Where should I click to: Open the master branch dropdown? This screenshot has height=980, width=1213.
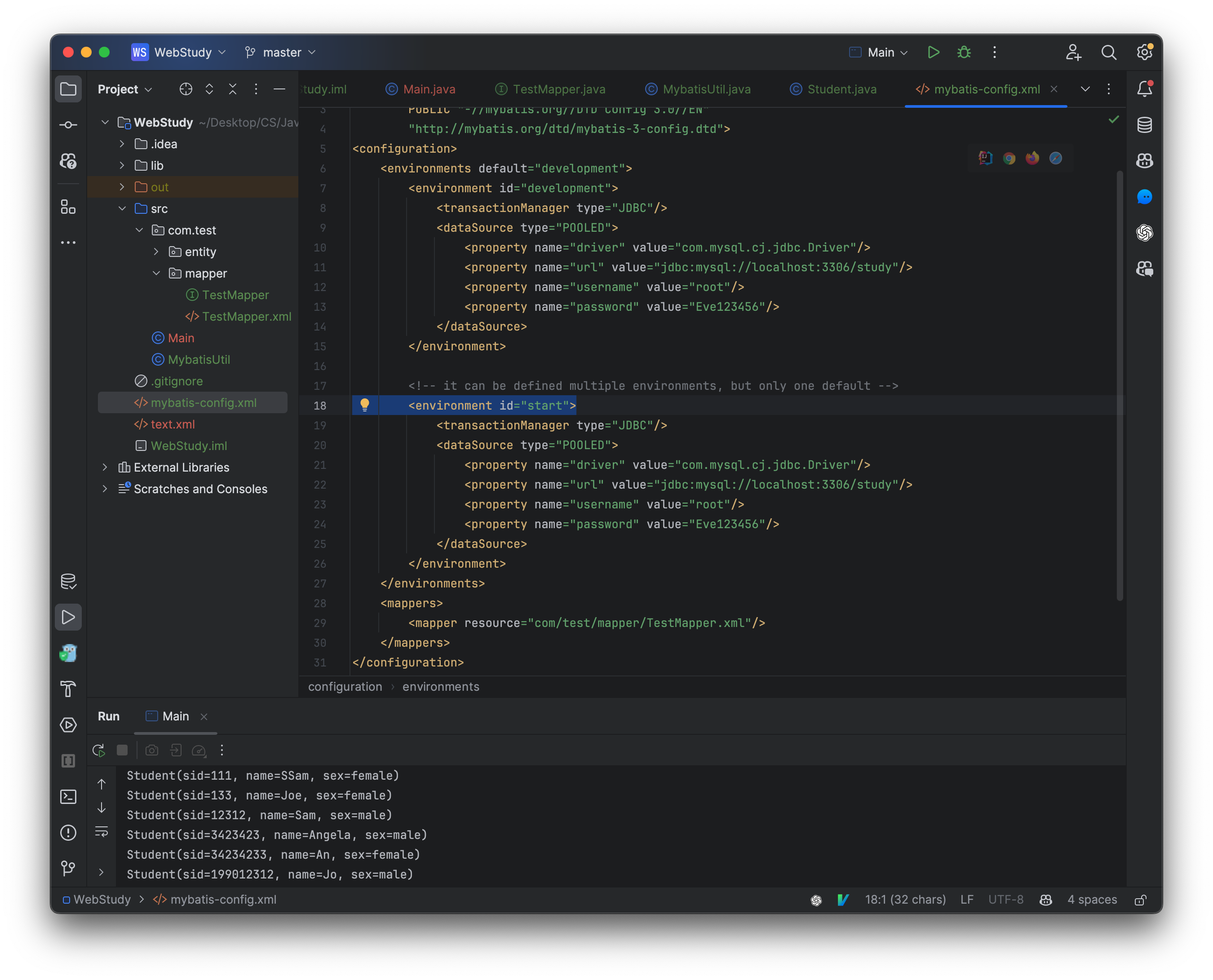(x=281, y=53)
